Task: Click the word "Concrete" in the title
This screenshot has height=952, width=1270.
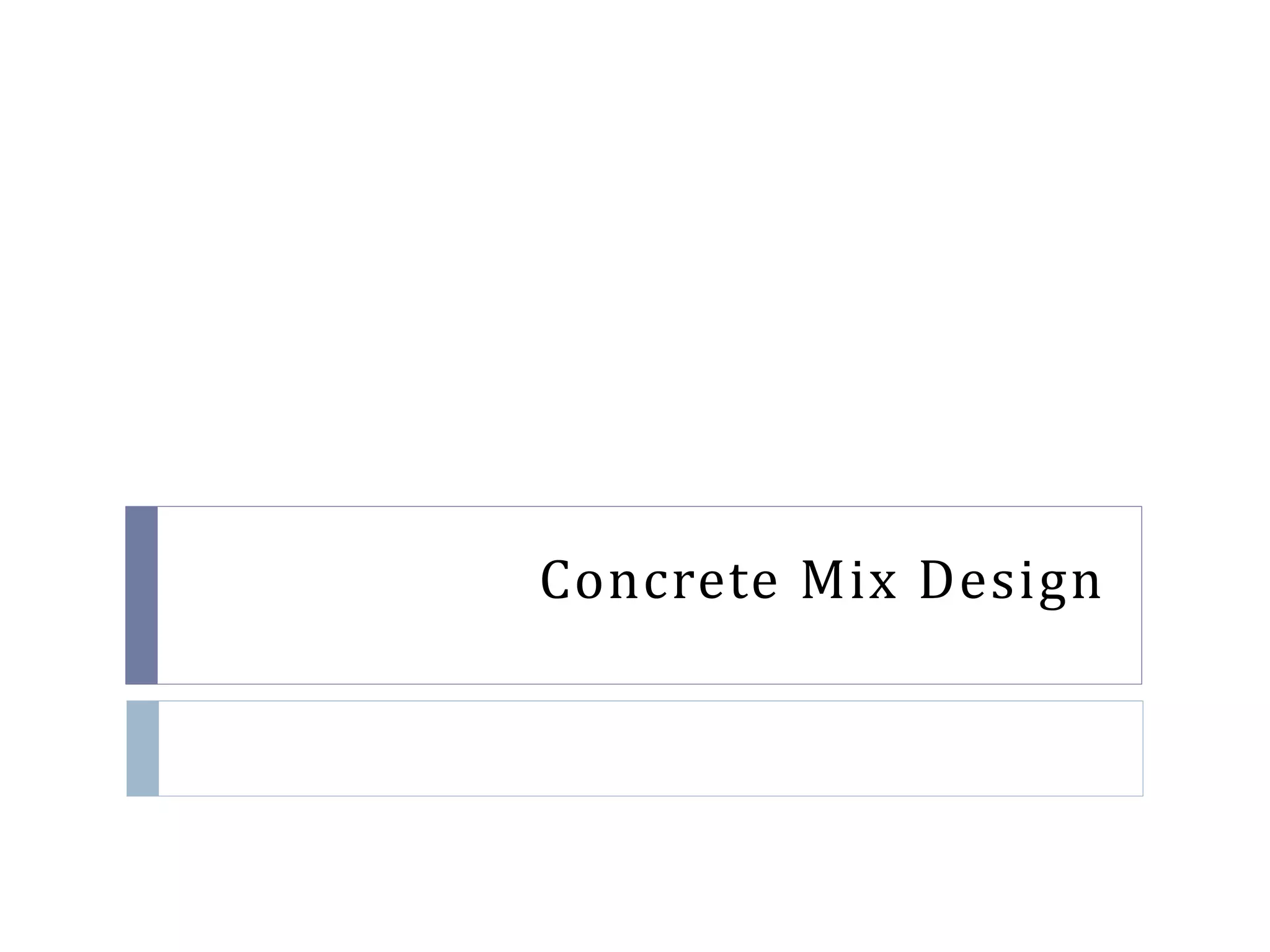Action: [659, 581]
